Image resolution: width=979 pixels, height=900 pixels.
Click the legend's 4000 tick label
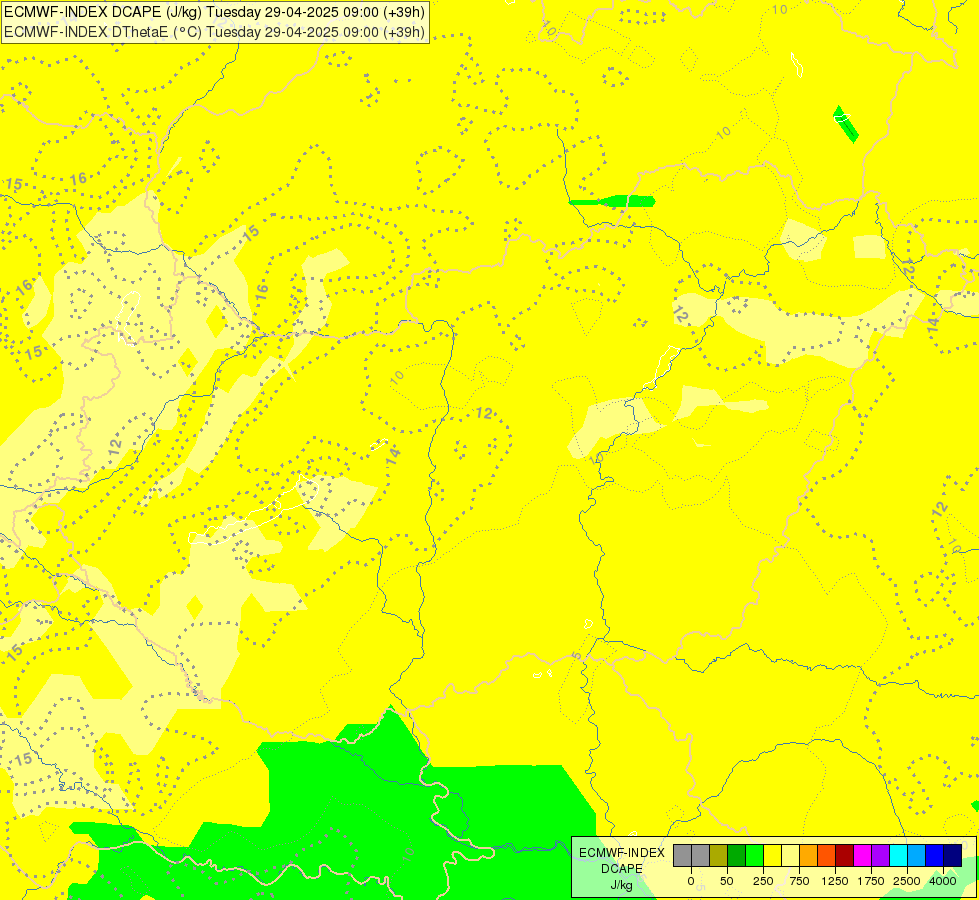pos(943,881)
